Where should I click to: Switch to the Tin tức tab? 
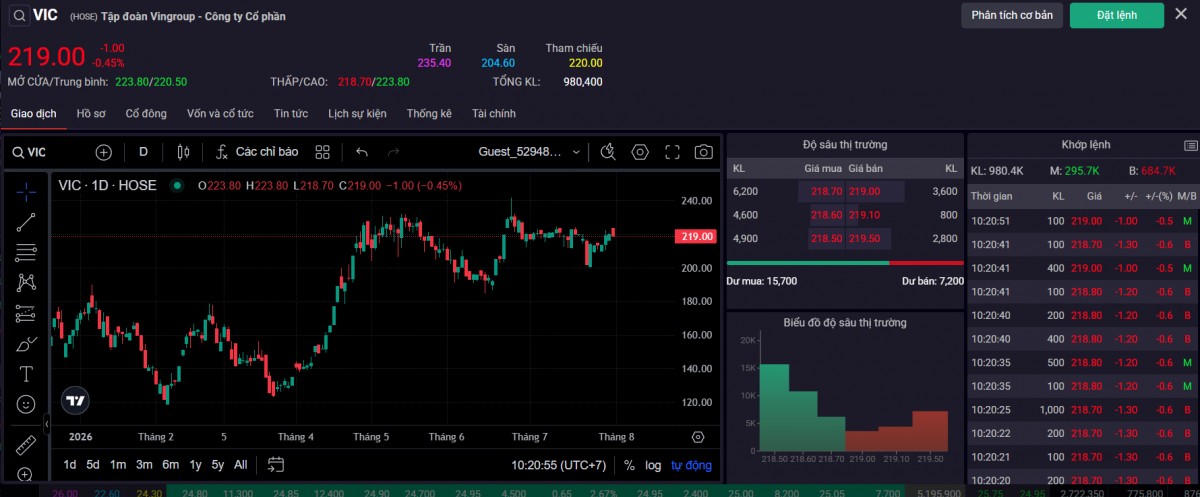[291, 114]
